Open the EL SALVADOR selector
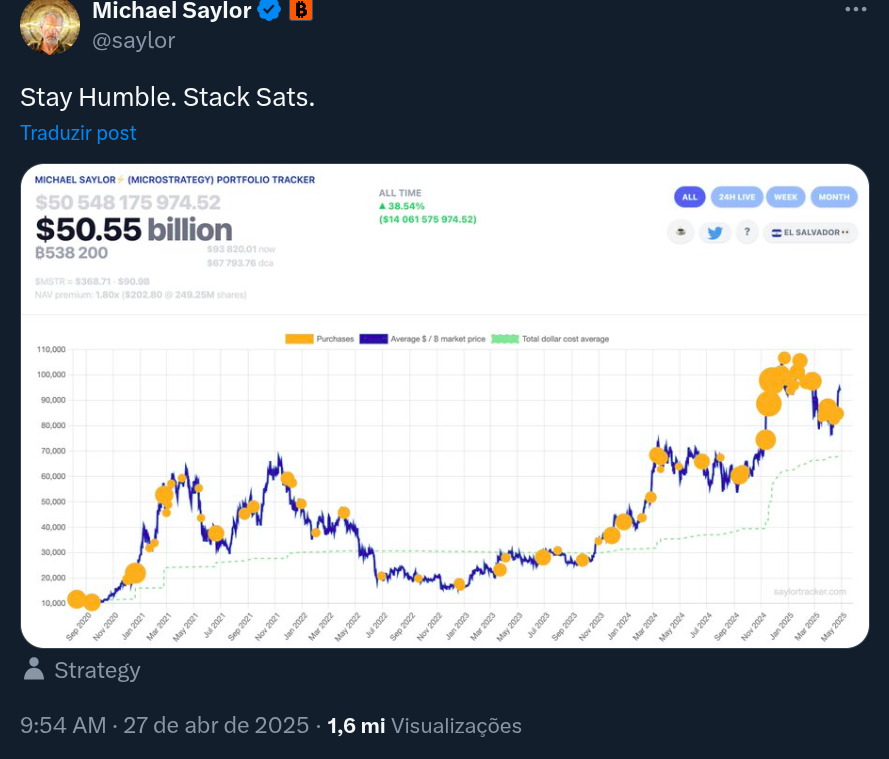 click(810, 232)
